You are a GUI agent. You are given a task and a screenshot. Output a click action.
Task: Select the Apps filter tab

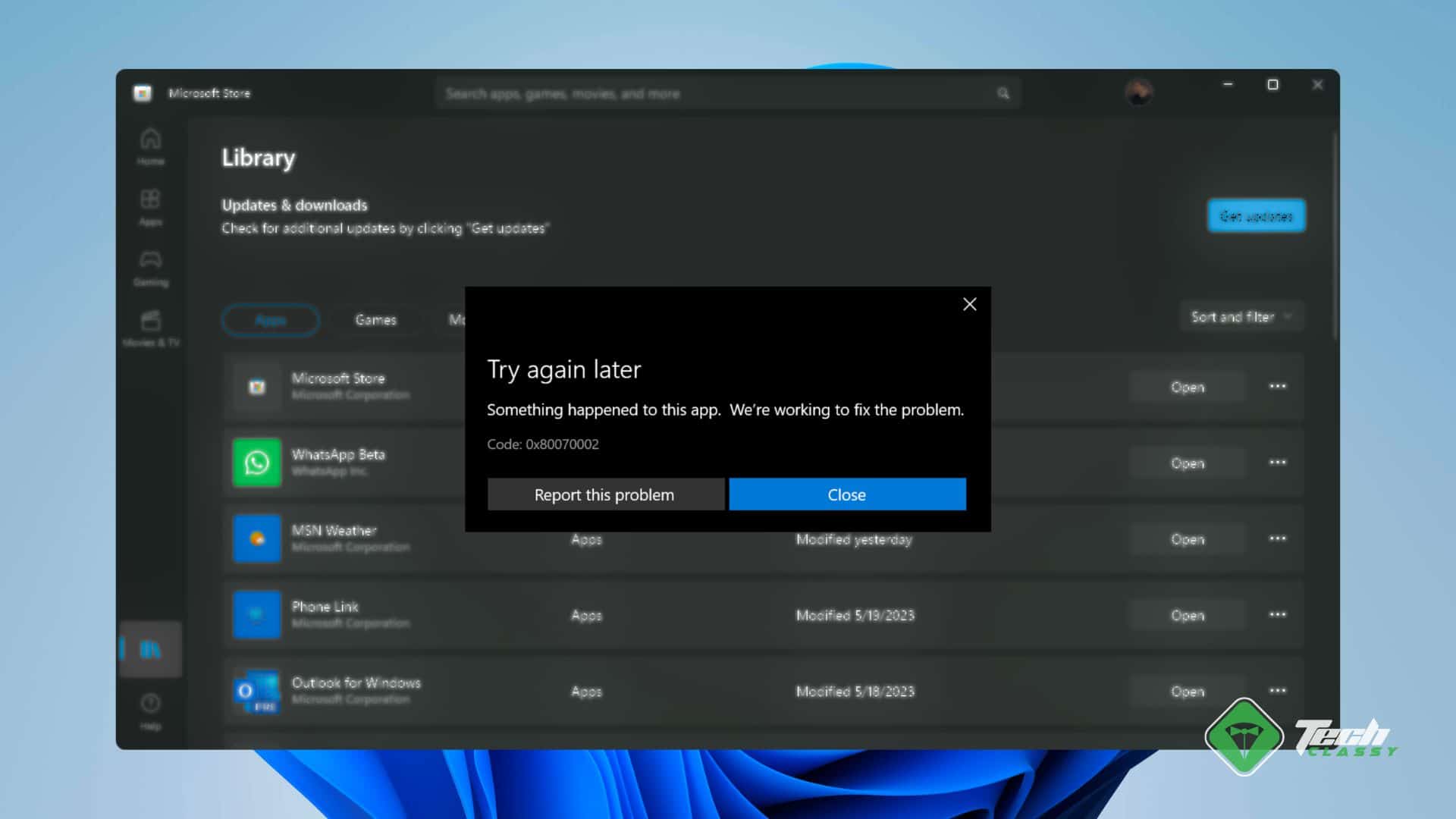(x=271, y=320)
